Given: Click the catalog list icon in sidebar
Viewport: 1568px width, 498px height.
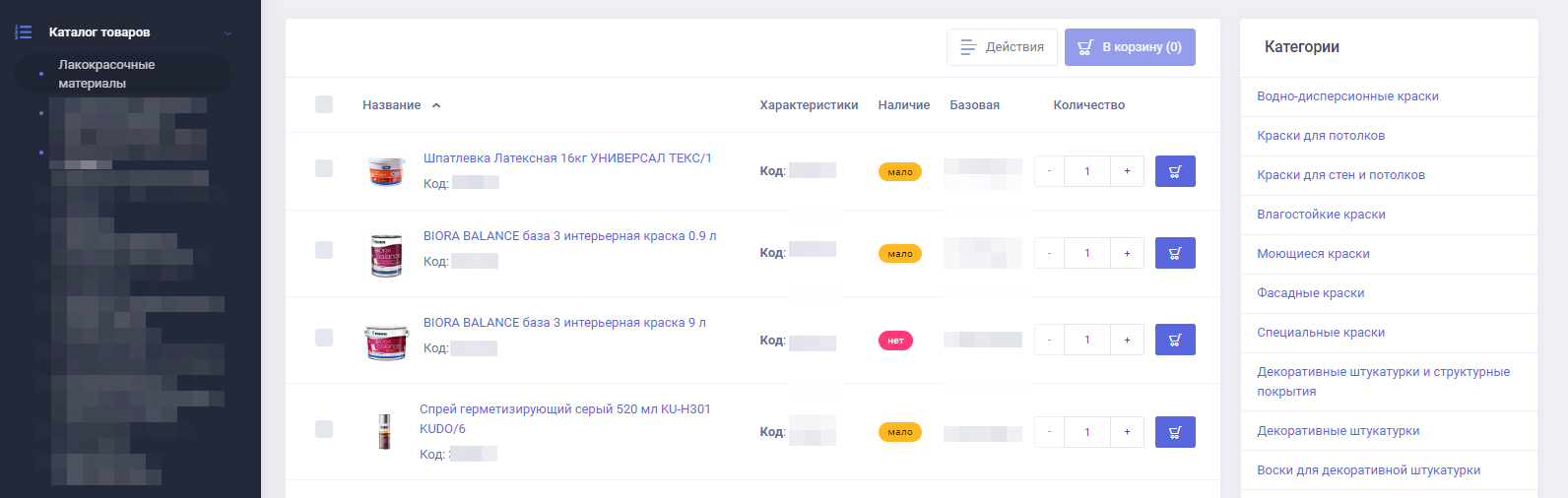Looking at the screenshot, I should point(23,32).
